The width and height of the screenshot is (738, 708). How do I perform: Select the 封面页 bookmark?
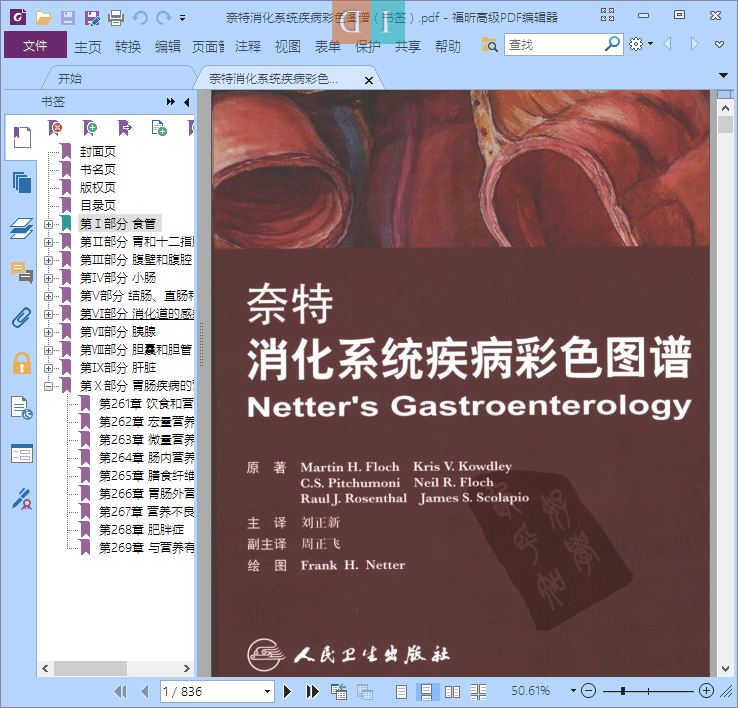[97, 152]
